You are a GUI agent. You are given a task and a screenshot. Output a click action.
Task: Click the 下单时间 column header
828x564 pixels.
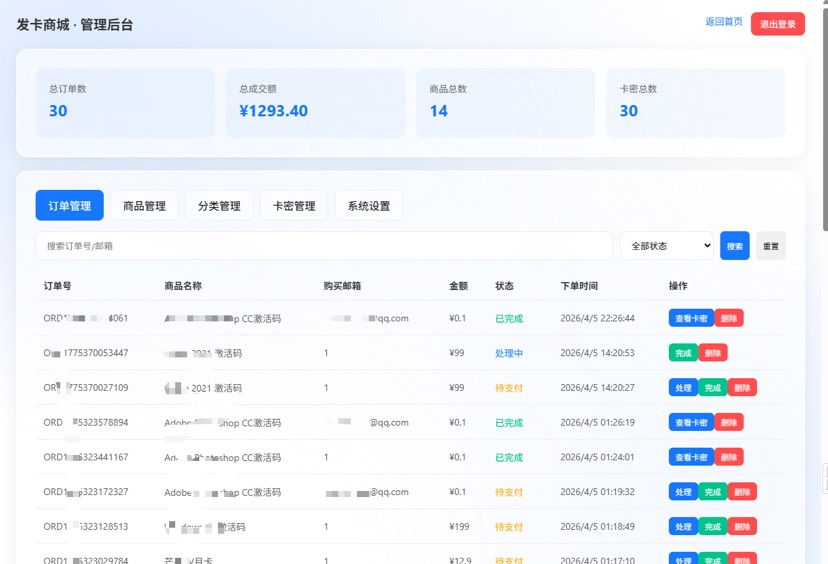coord(579,286)
